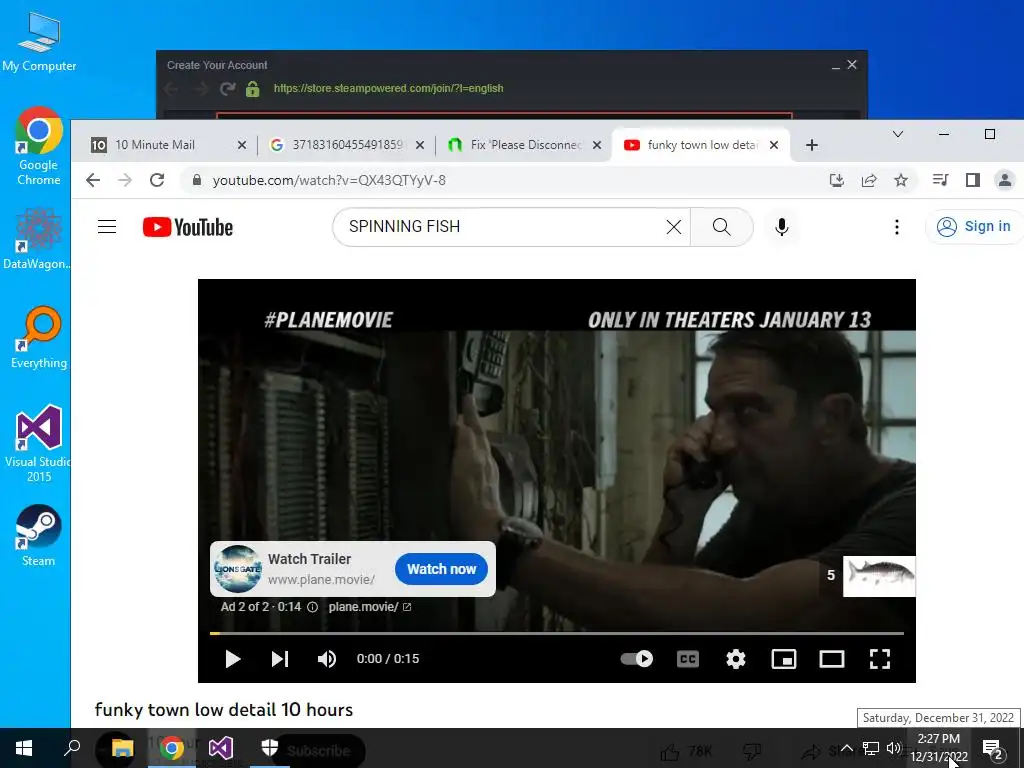Viewport: 1024px width, 768px height.
Task: Share this page icon in Chrome
Action: click(869, 180)
